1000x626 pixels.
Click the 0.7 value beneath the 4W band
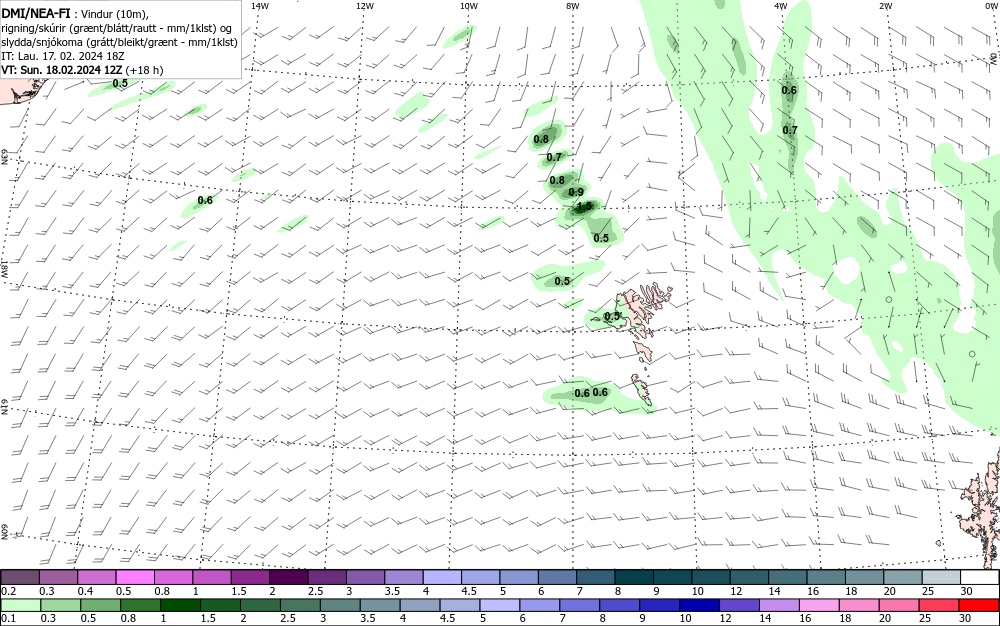pyautogui.click(x=790, y=130)
